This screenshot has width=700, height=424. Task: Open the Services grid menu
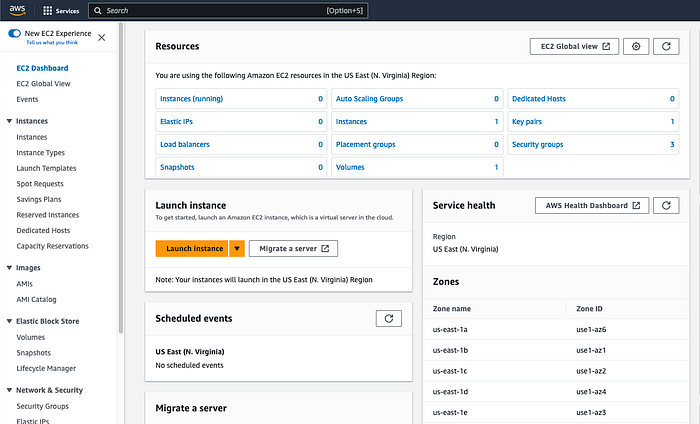point(61,11)
